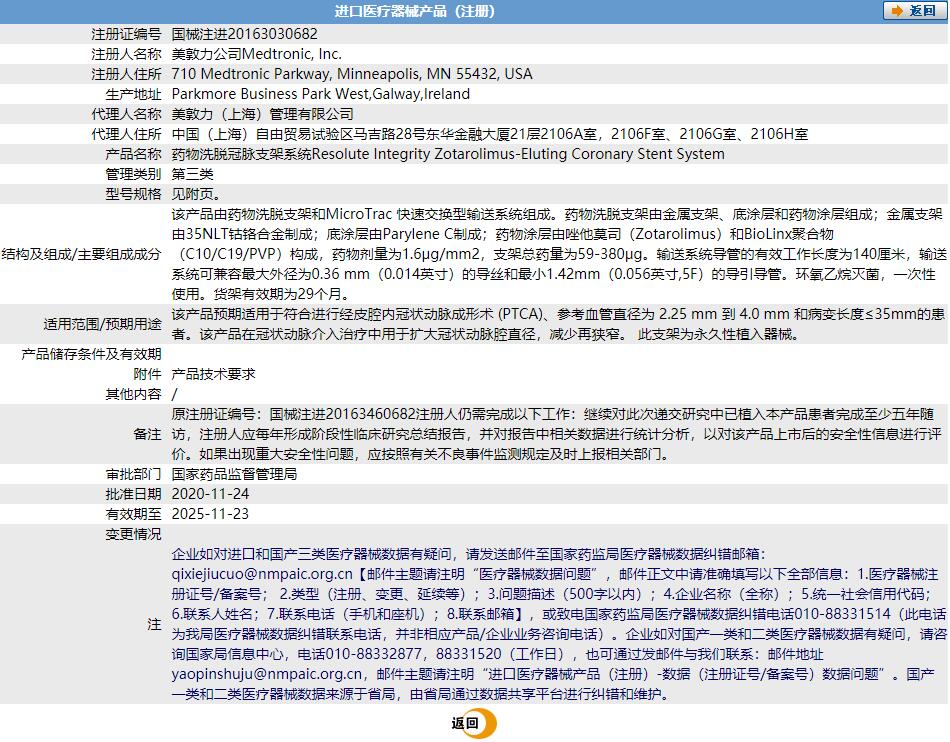Click the 注册人住所 field label
Screen dimensions: 950x742
point(126,74)
